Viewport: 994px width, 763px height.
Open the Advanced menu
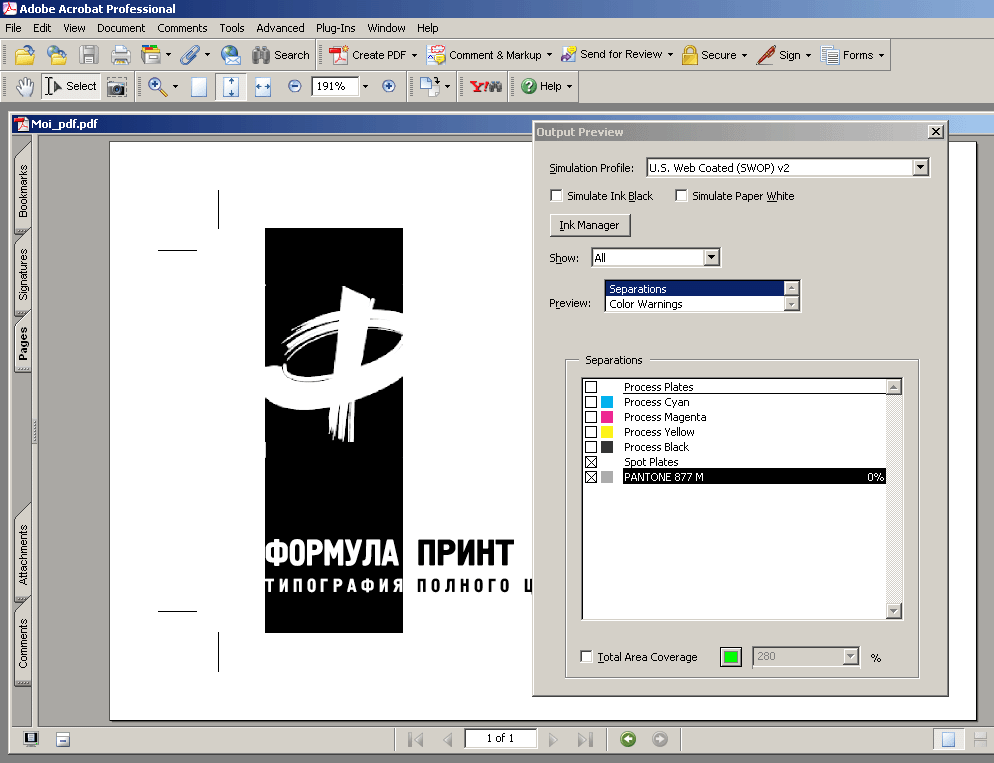tap(280, 28)
